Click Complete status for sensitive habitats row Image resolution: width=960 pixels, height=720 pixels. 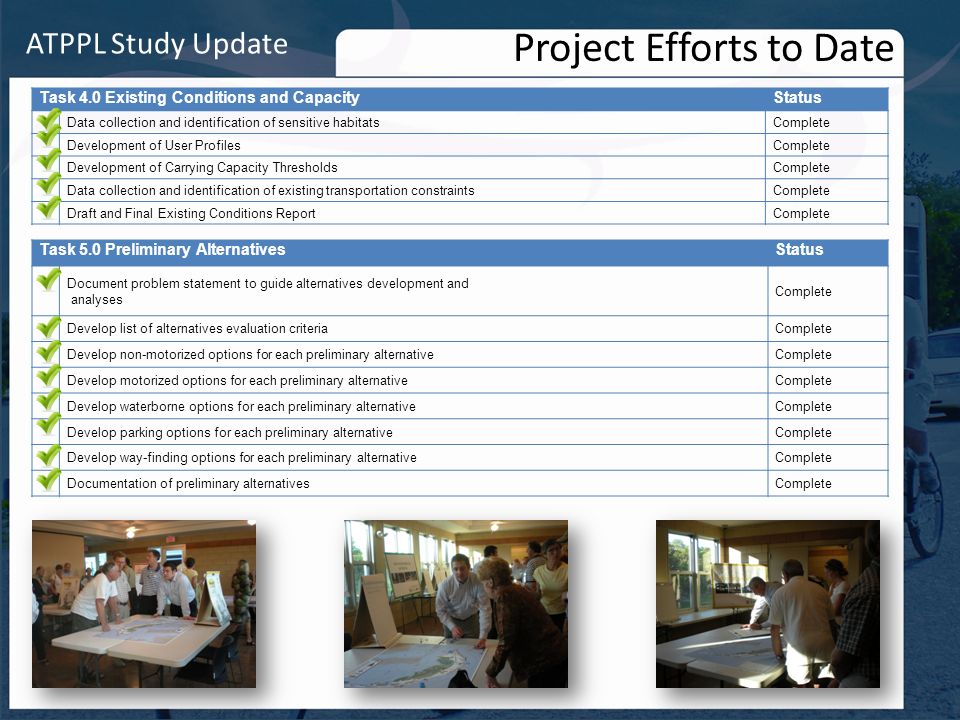click(x=801, y=122)
